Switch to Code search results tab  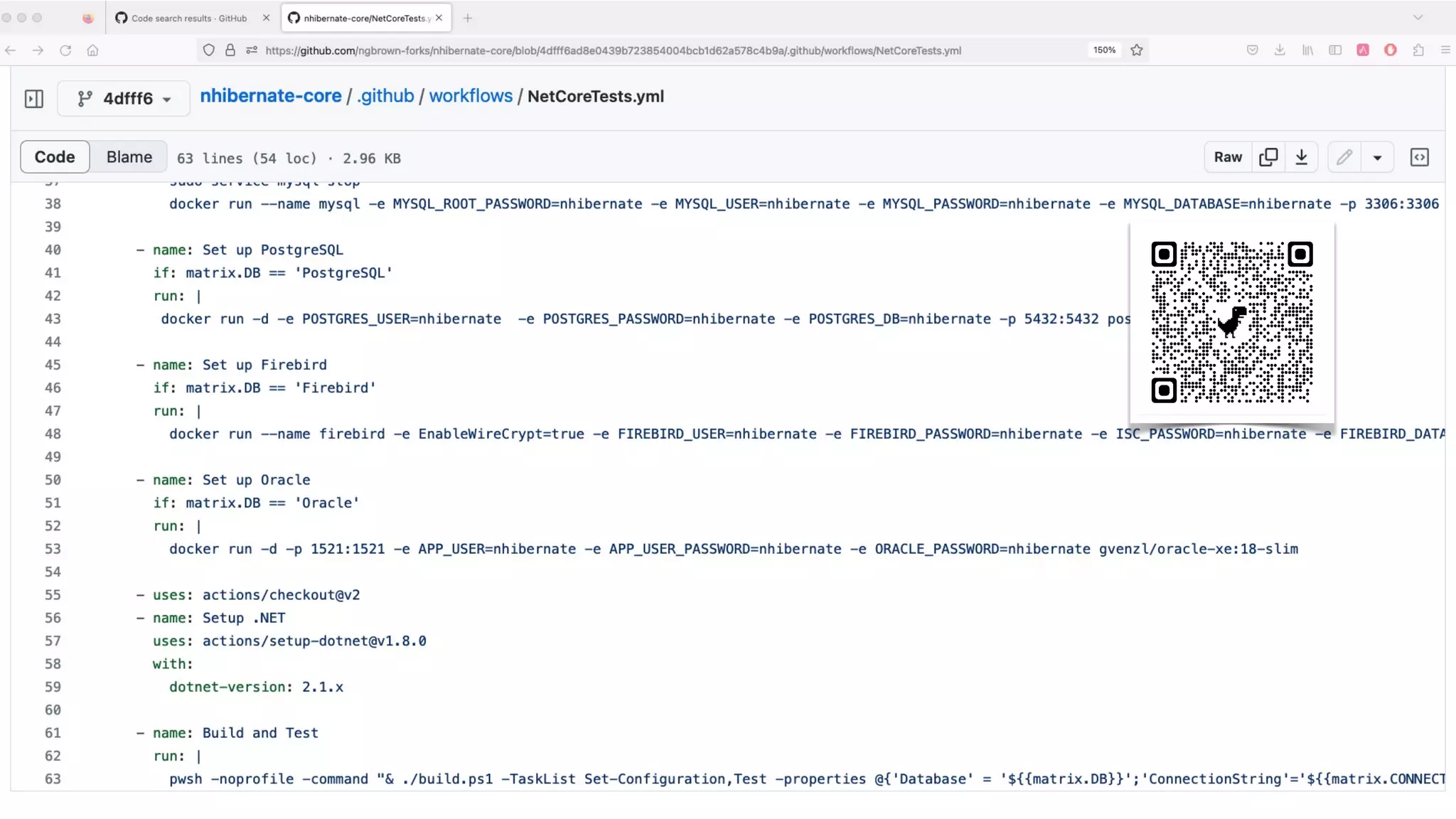click(188, 18)
